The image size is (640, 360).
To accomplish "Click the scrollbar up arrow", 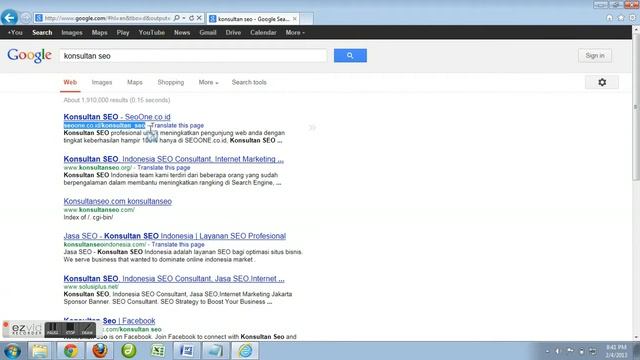I will tap(636, 29).
